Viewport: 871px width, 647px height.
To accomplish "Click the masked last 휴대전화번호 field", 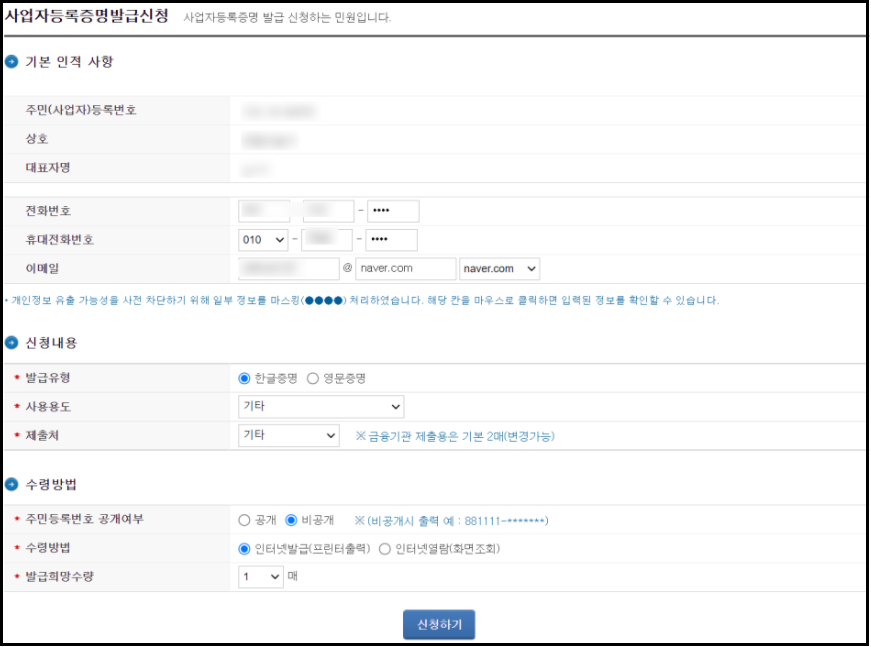I will pyautogui.click(x=391, y=240).
